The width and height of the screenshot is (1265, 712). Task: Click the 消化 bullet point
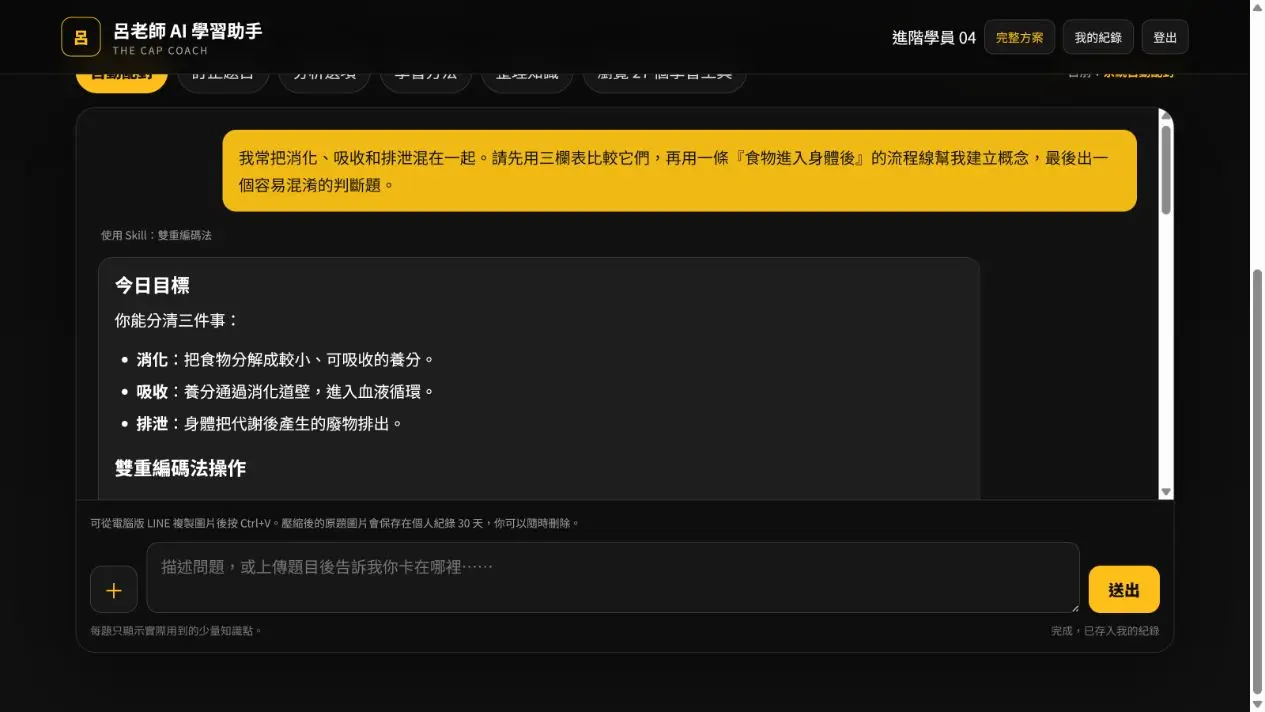click(285, 360)
